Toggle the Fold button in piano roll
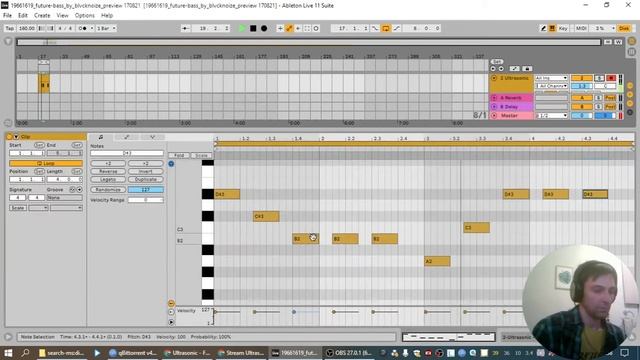The image size is (640, 360). tap(179, 156)
